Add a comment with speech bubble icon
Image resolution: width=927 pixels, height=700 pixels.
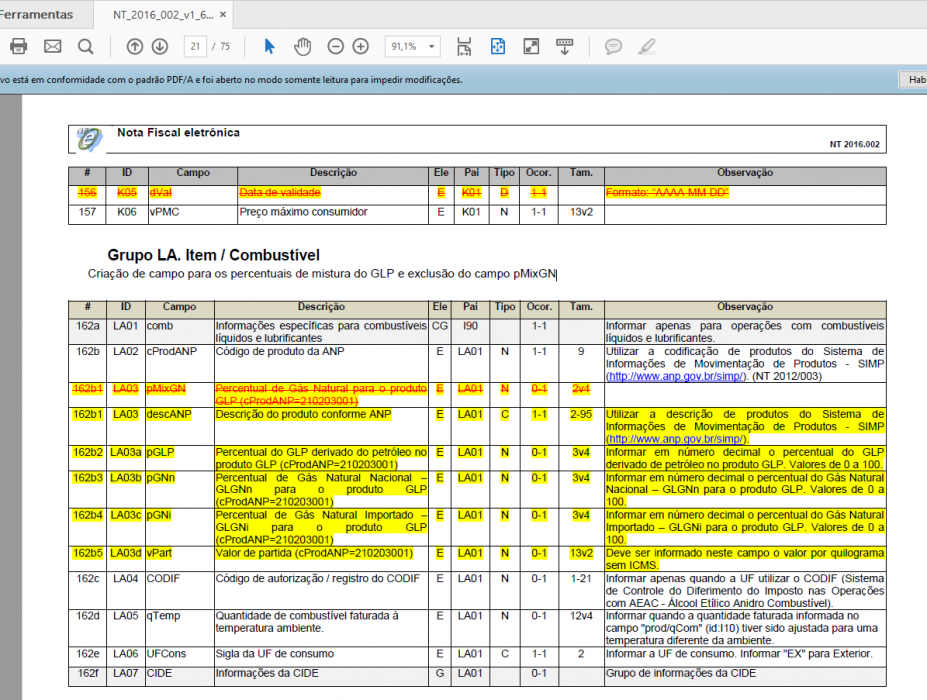[613, 46]
